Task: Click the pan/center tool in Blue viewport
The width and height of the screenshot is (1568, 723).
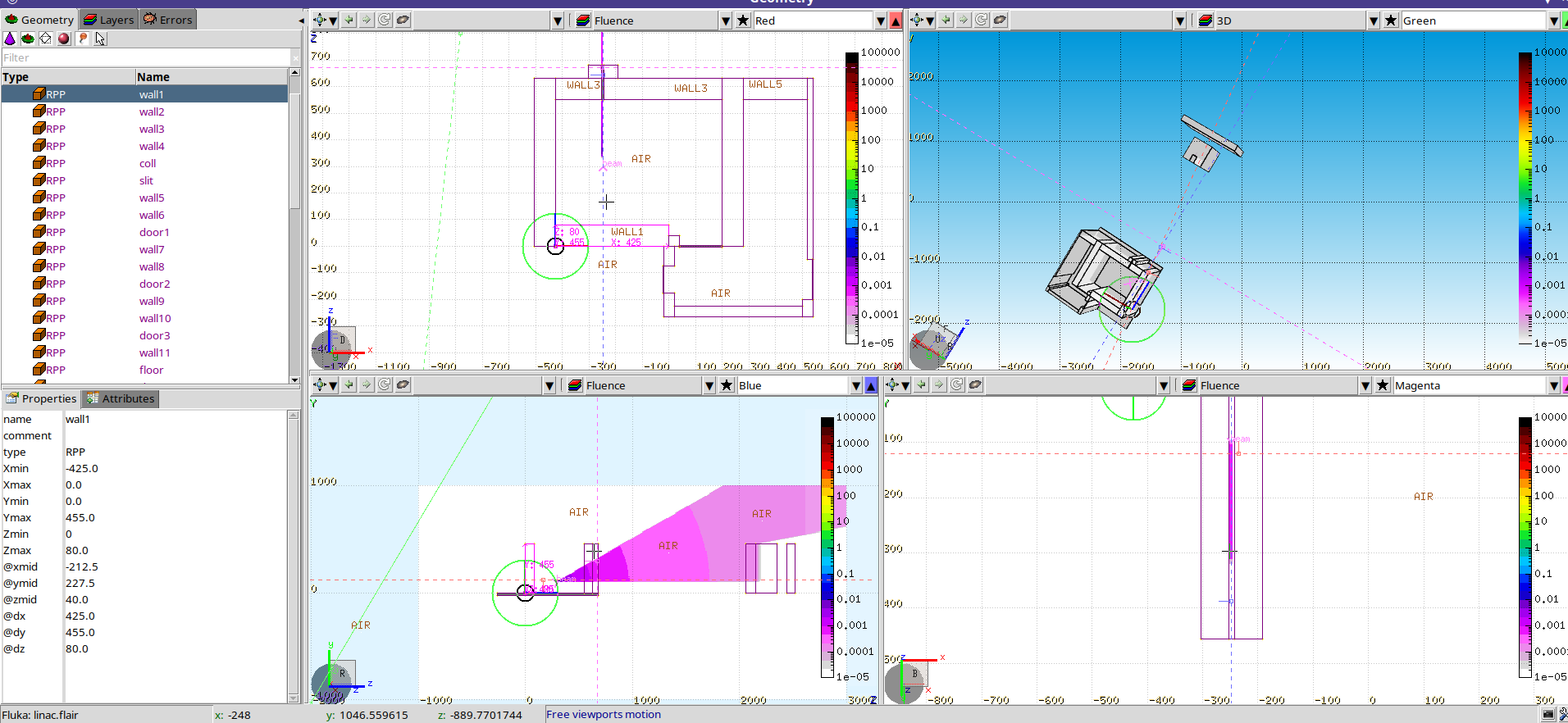Action: 320,385
